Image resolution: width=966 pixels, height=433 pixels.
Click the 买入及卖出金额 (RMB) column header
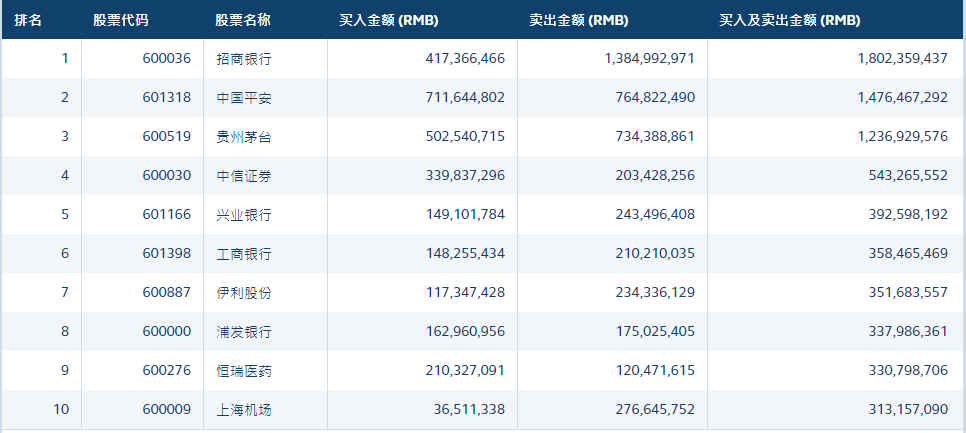790,20
